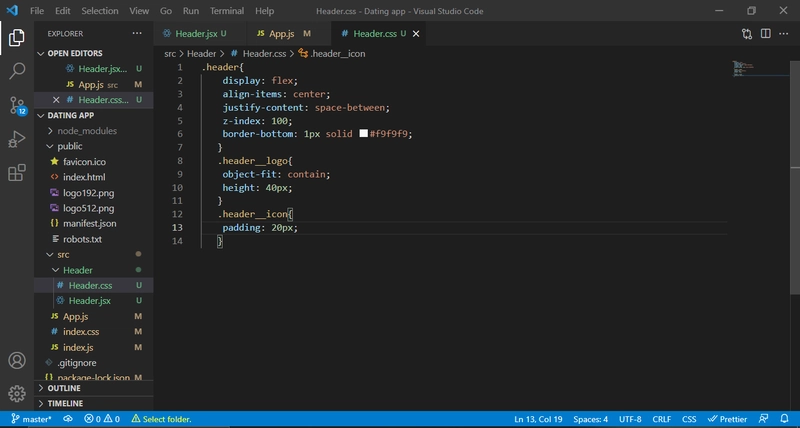This screenshot has width=800, height=428.
Task: Open errors and warnings count in status bar
Action: 102,419
